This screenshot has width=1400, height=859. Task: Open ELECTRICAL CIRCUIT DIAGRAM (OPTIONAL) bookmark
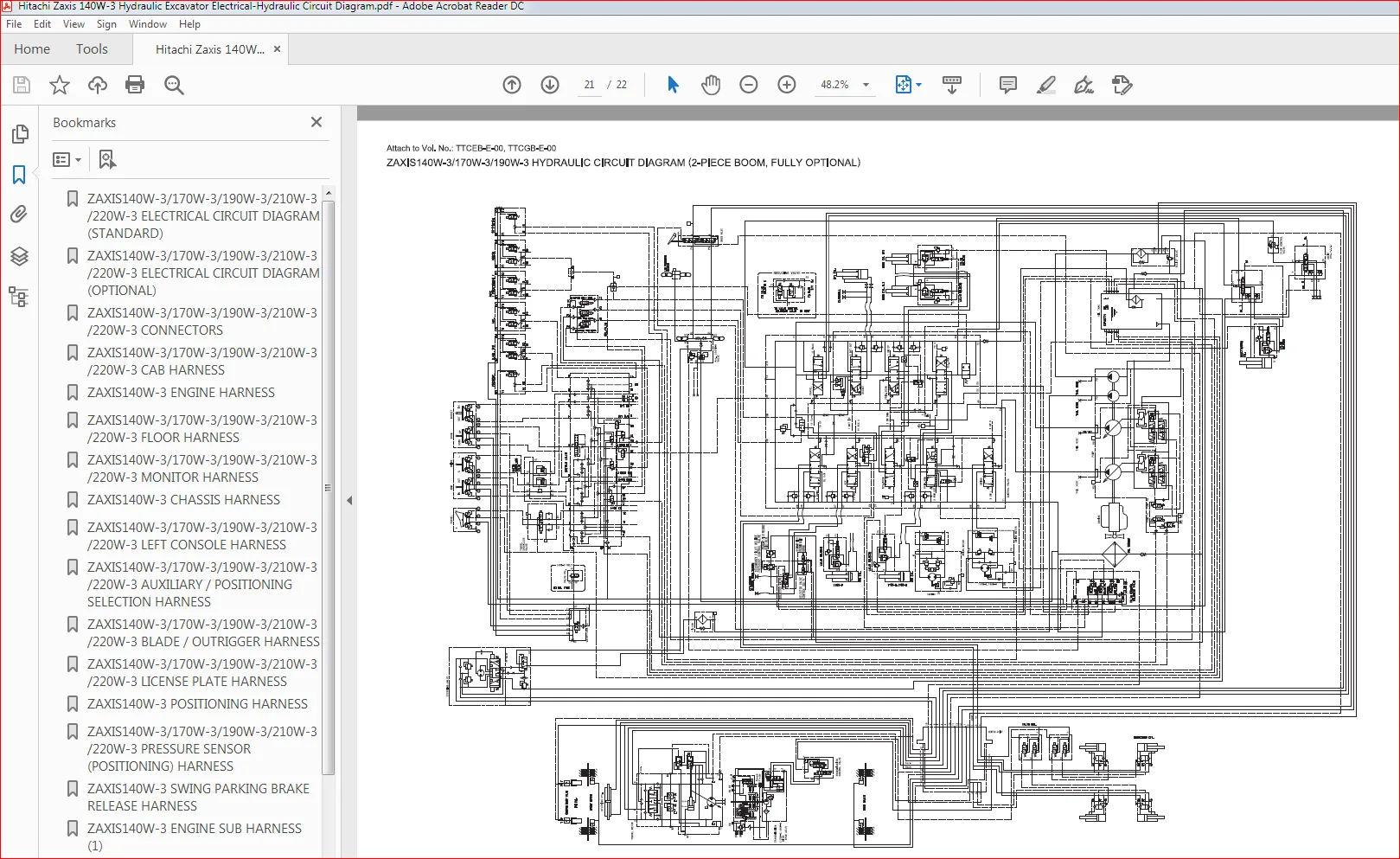pos(203,272)
